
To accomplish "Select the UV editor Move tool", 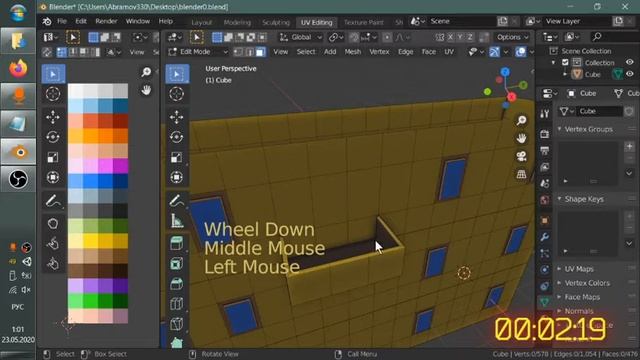I will (53, 117).
